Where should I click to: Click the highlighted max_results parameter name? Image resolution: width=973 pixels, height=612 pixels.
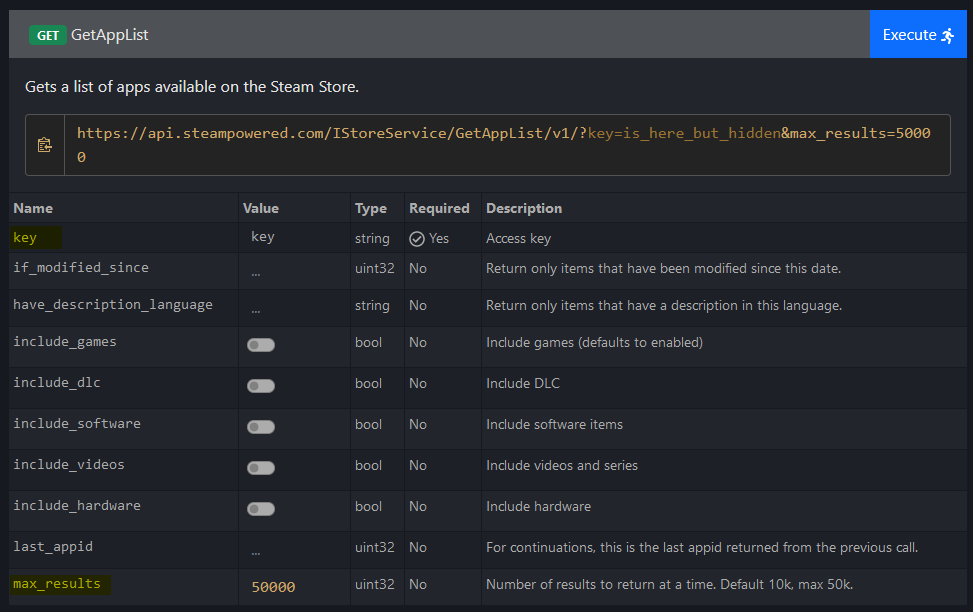[x=57, y=584]
